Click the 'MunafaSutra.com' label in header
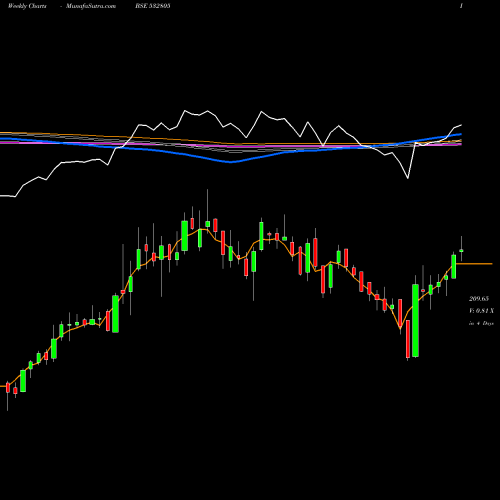Viewport: 500px width, 500px height. [91, 6]
